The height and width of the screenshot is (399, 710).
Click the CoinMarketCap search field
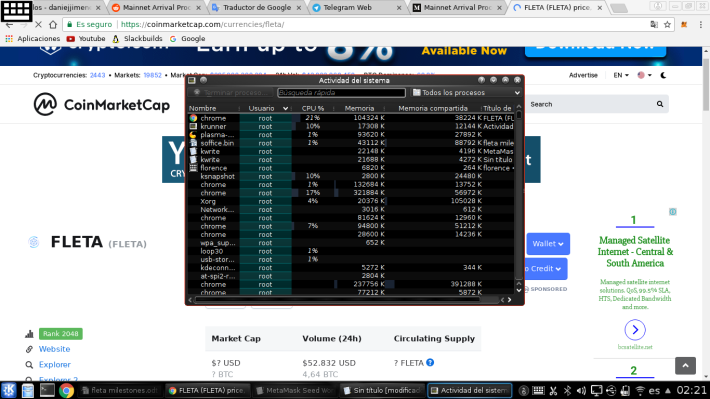[590, 105]
